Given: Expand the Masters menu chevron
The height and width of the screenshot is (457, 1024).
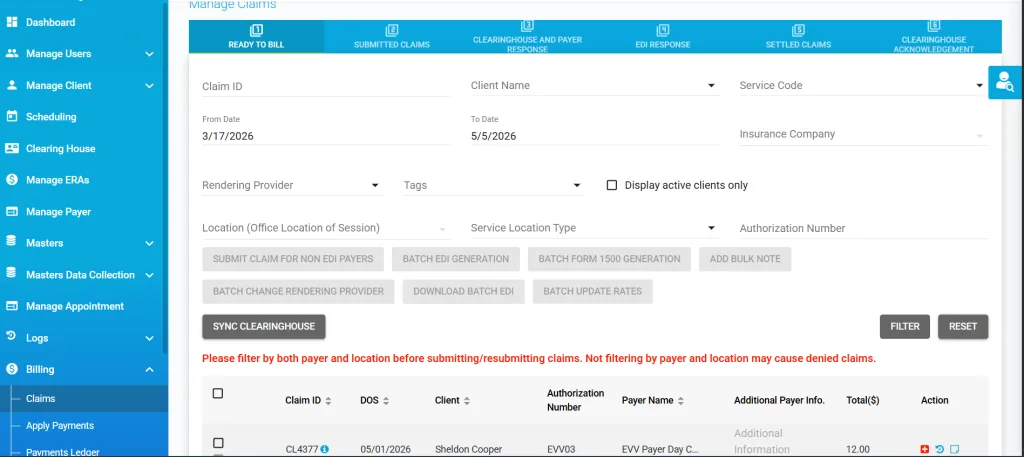Looking at the screenshot, I should pos(150,244).
